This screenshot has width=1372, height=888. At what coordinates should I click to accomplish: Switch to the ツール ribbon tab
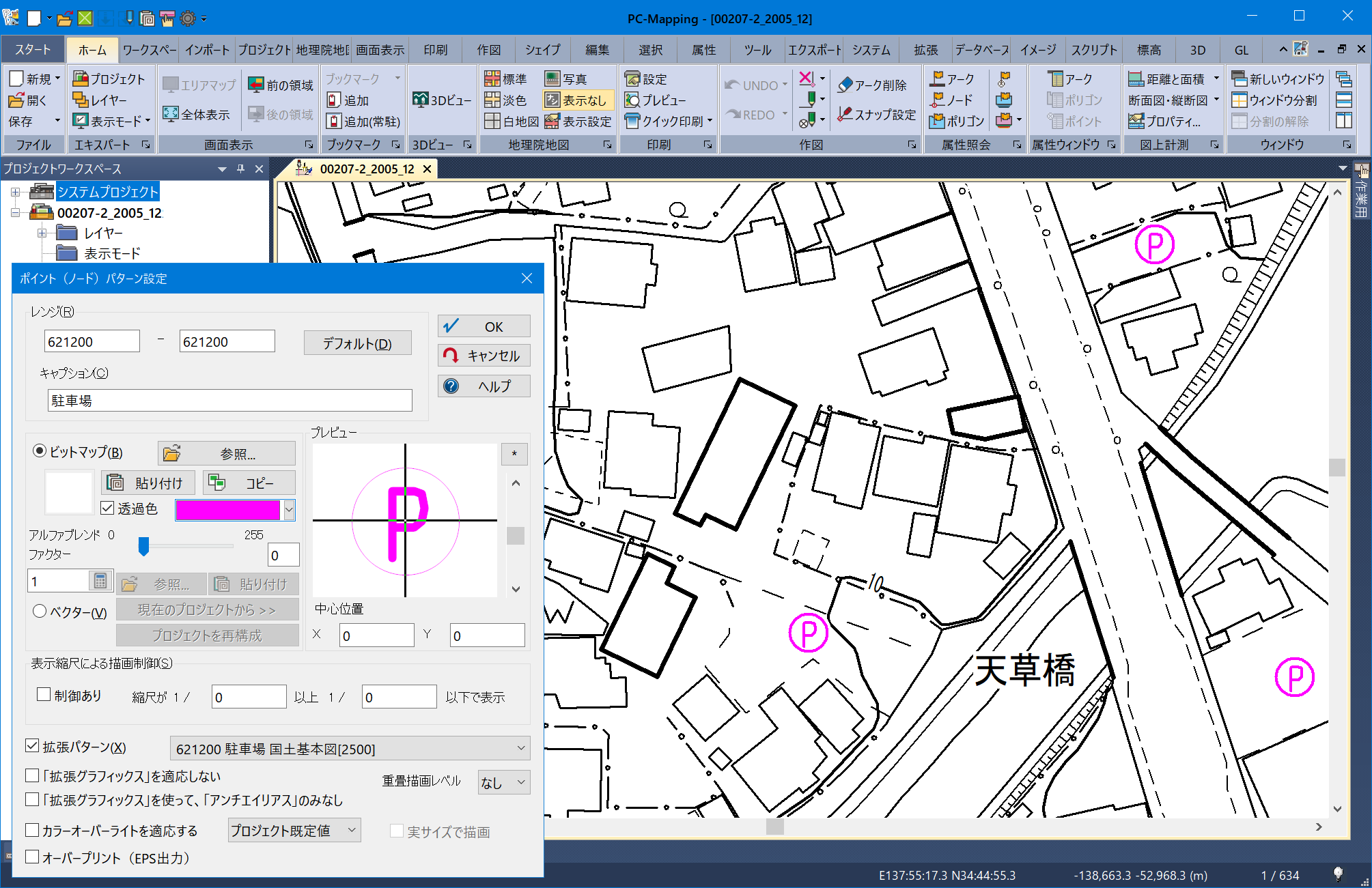pos(757,50)
